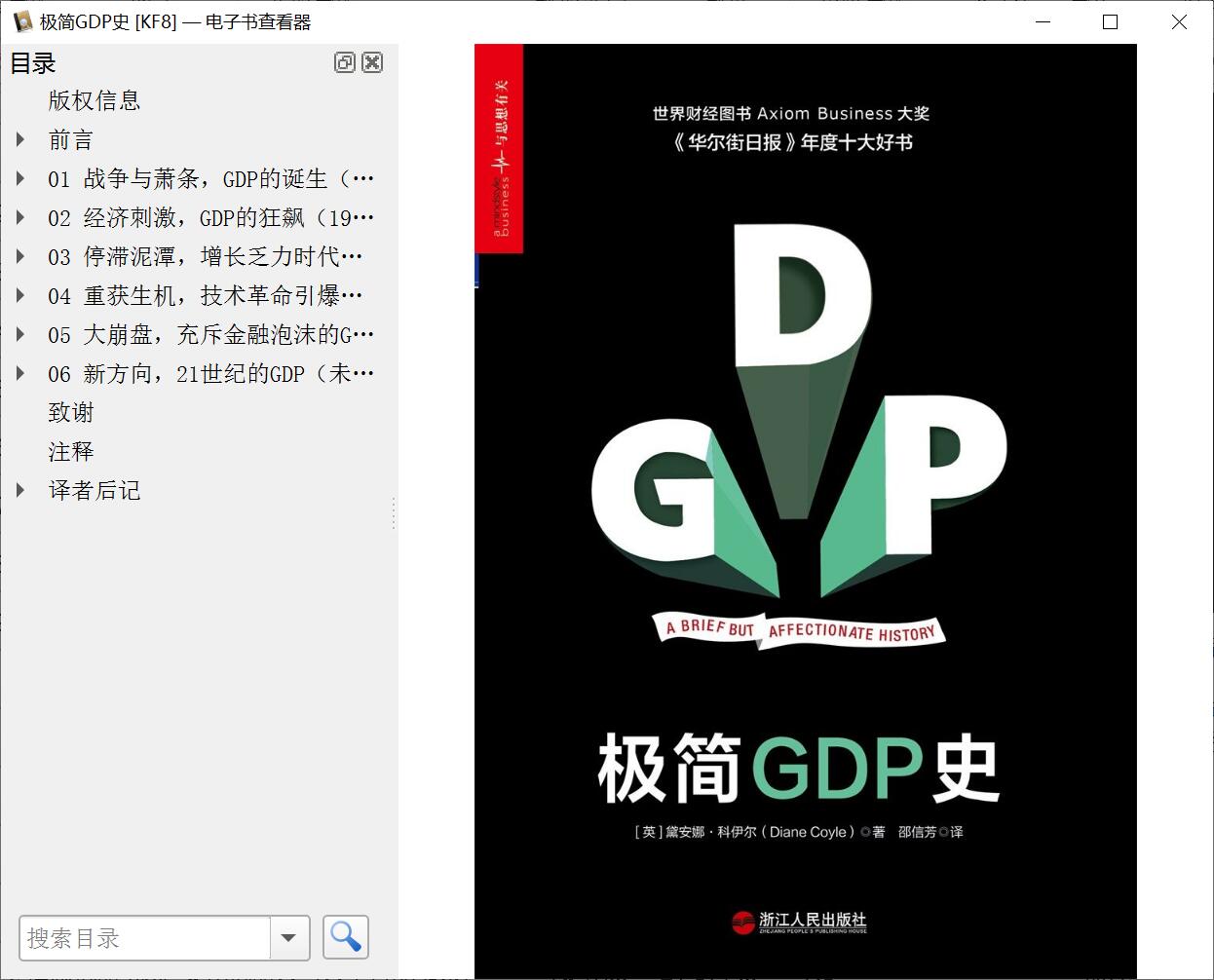This screenshot has height=980, width=1214.
Task: Jump to 05 大崩盘，充斥金融泡沫
Action: coord(211,334)
